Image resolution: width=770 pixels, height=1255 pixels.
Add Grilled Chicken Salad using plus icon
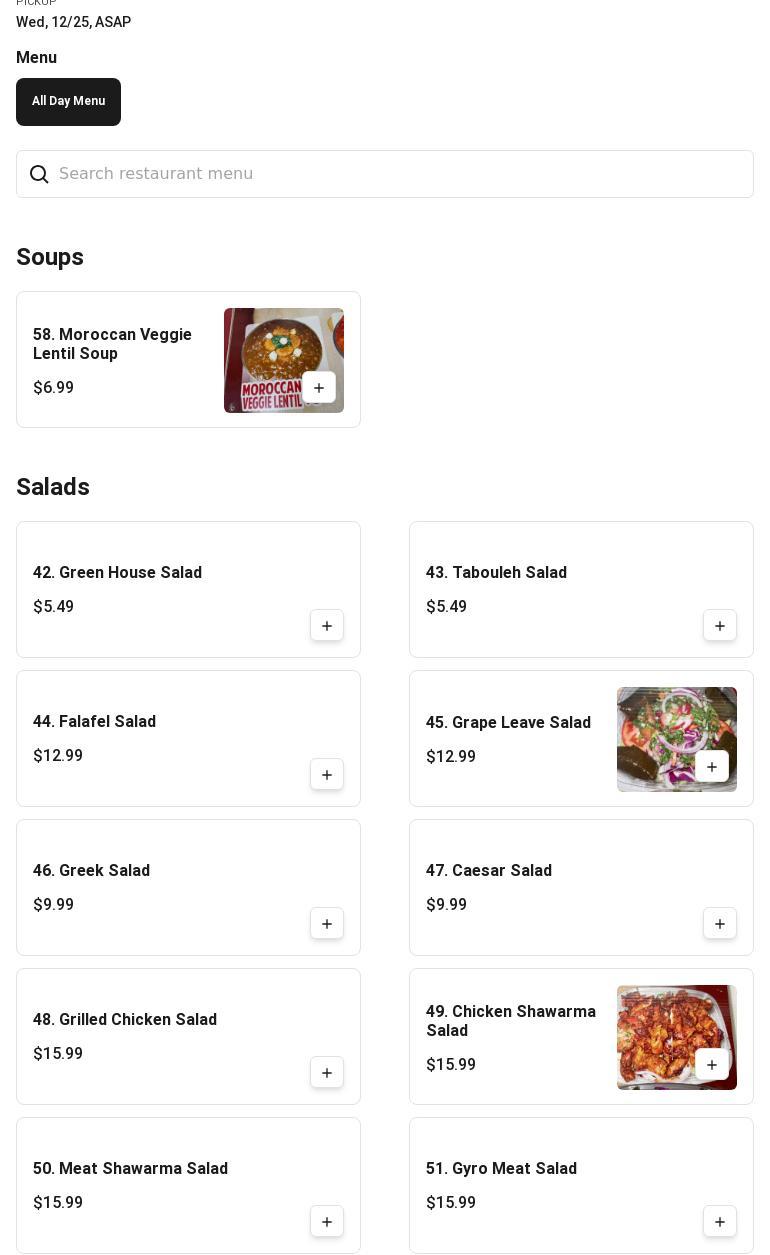(x=327, y=1073)
